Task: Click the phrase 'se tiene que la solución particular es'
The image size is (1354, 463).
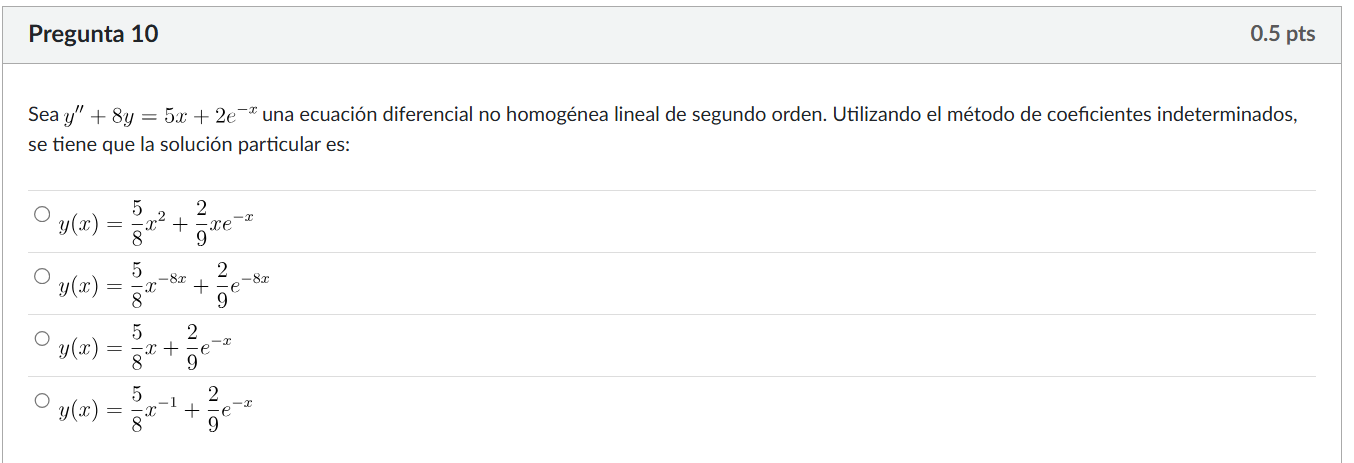Action: point(189,145)
